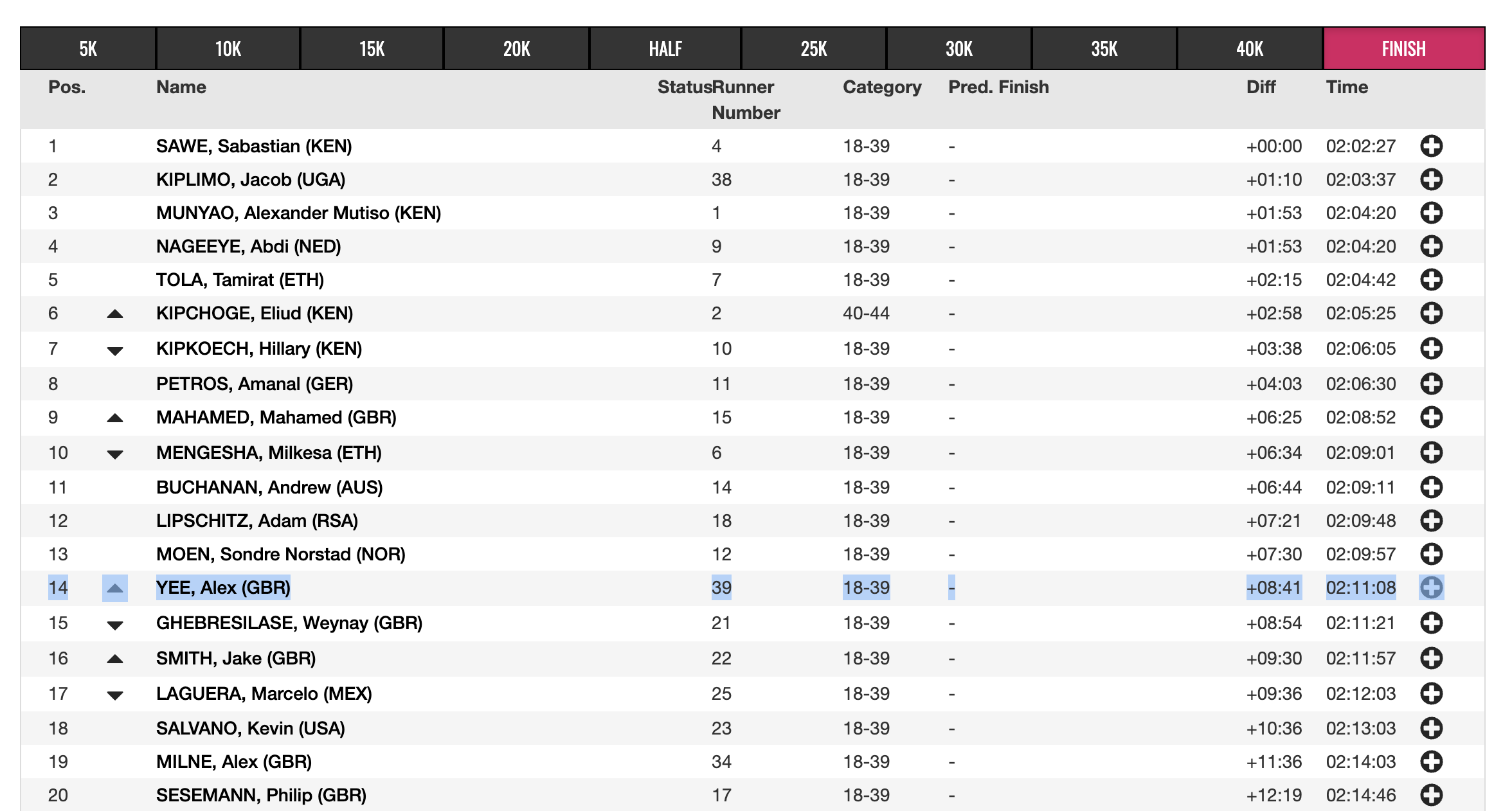This screenshot has height=811, width=1512.
Task: Click the name NAGEEYE, Abdi (NED)
Action: 248,246
